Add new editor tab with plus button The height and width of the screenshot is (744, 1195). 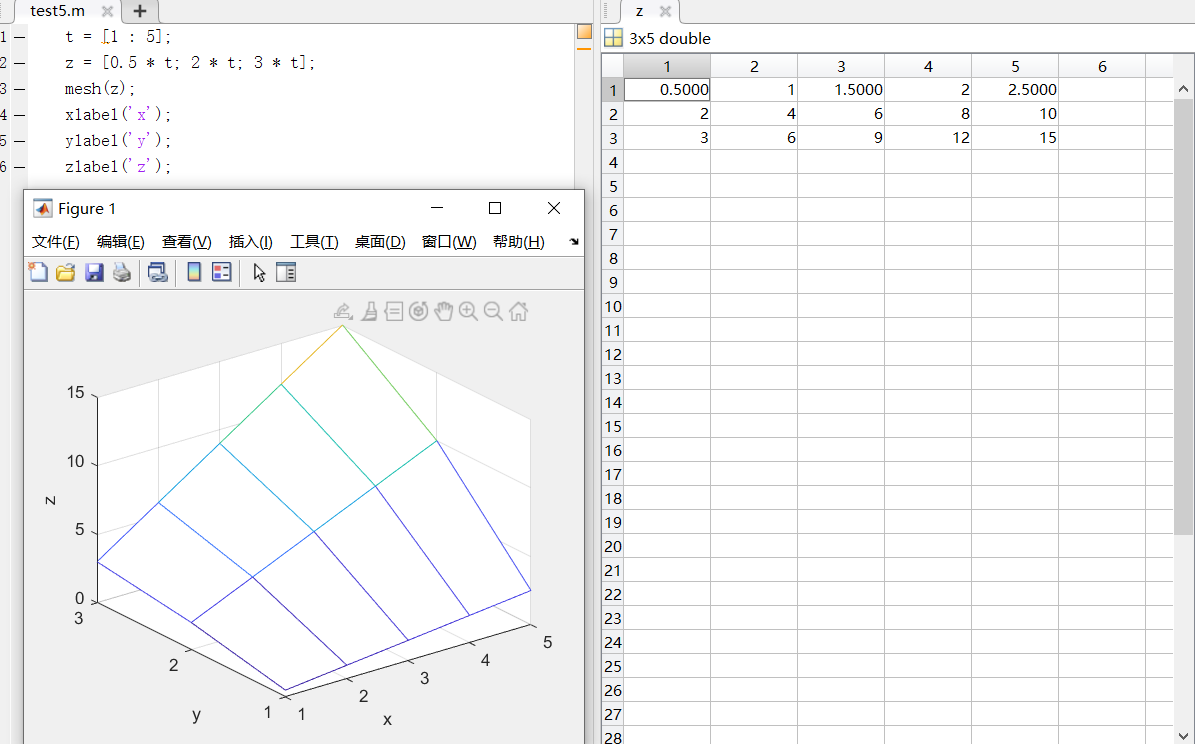tap(139, 11)
